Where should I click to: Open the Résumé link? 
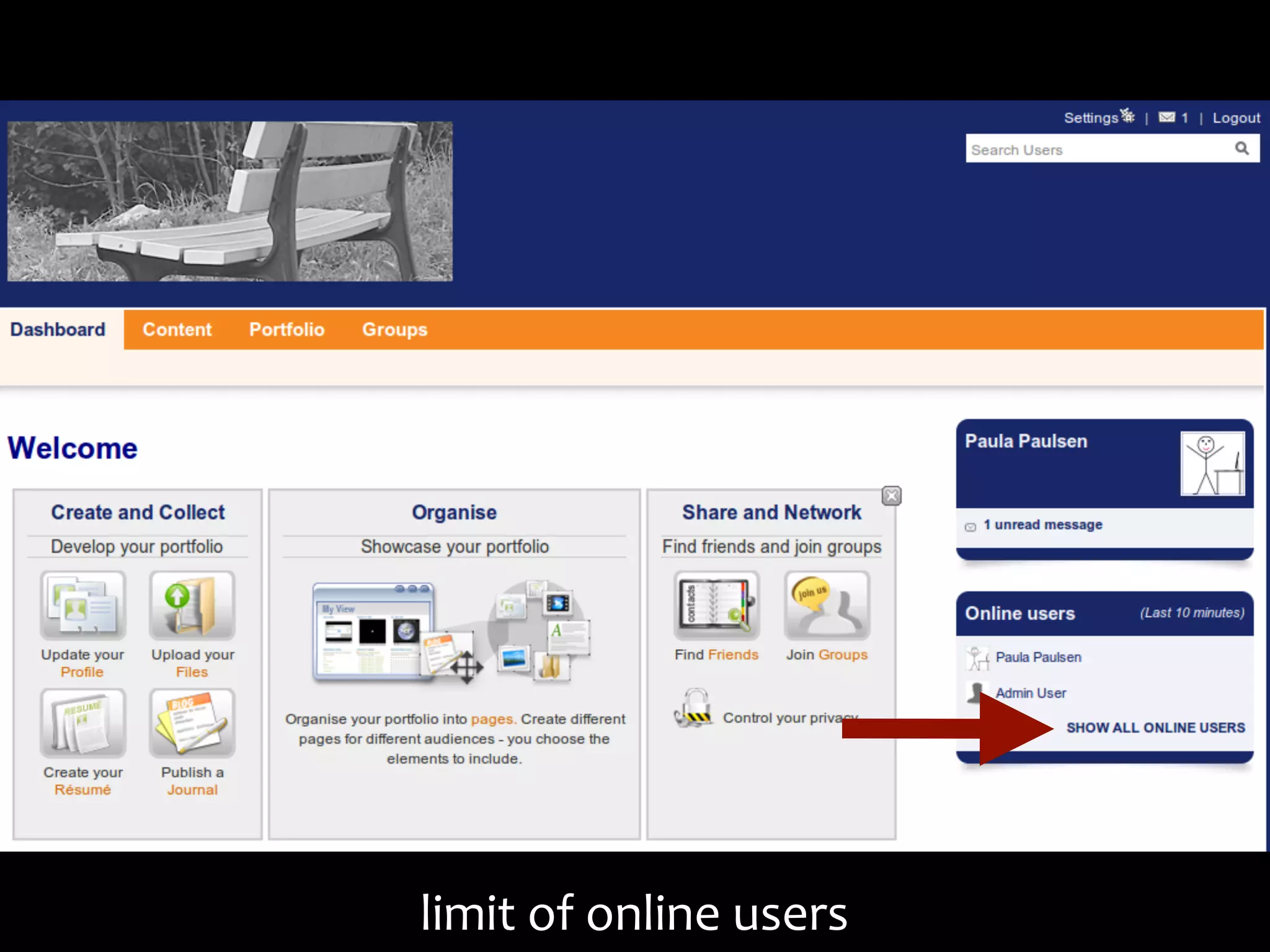(82, 790)
